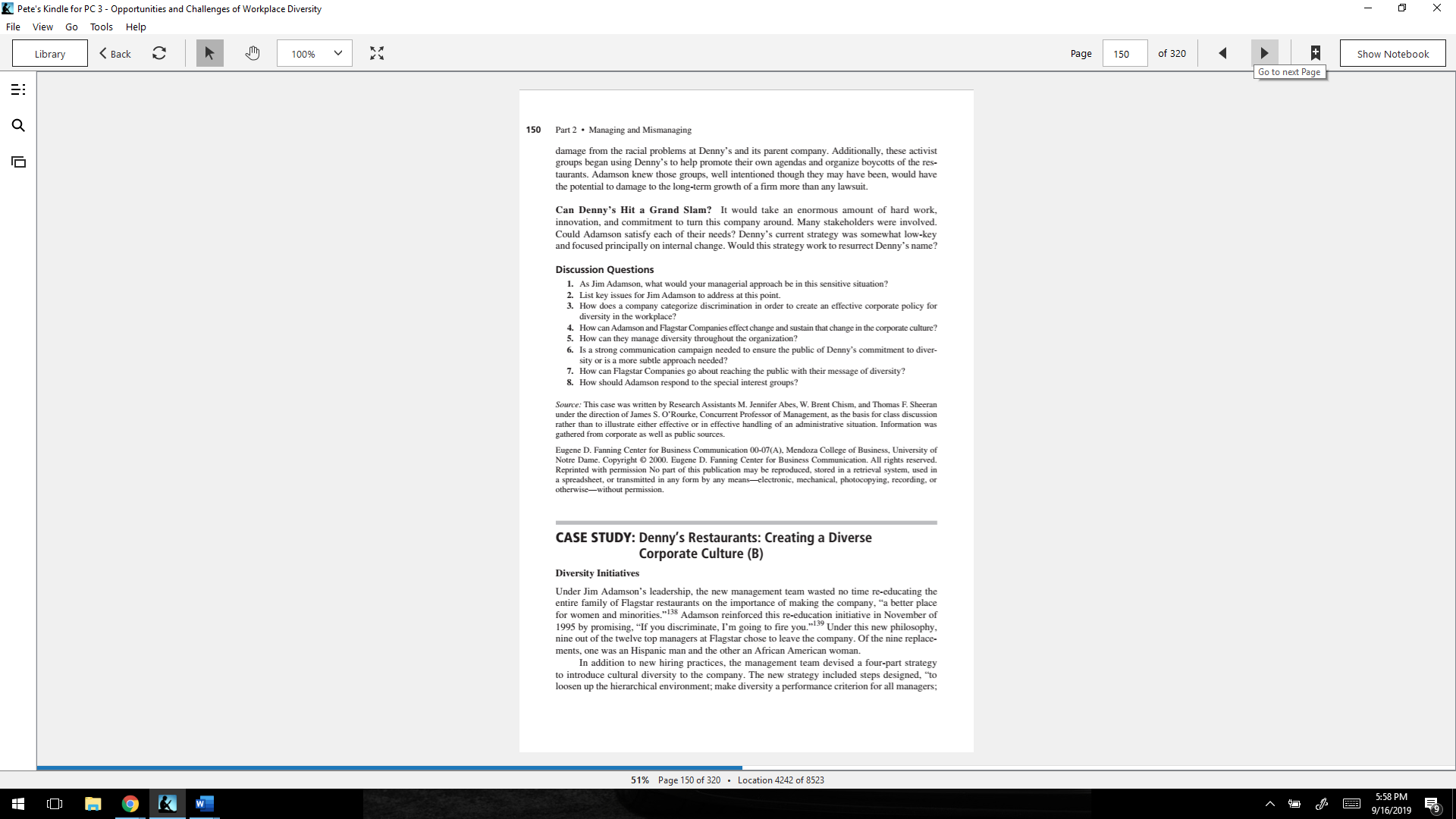1456x819 pixels.
Task: Click the sync refresh icon
Action: point(159,53)
